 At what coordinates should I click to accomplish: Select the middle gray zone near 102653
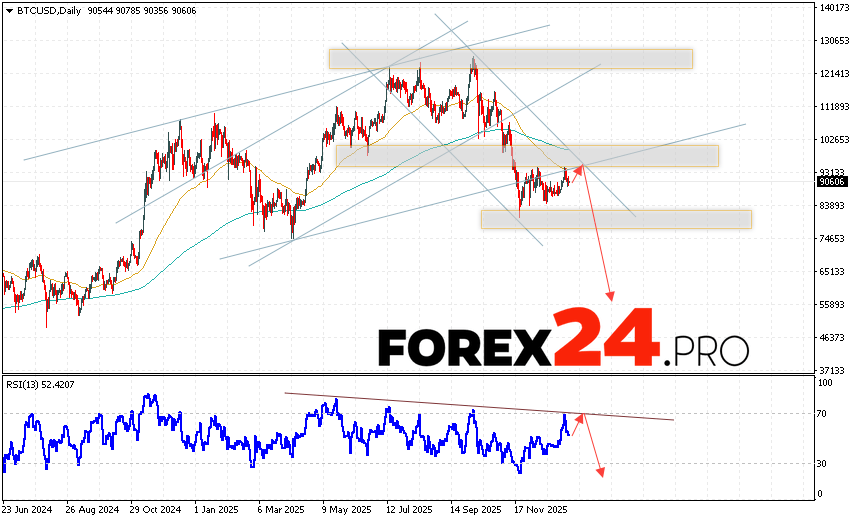[x=527, y=155]
